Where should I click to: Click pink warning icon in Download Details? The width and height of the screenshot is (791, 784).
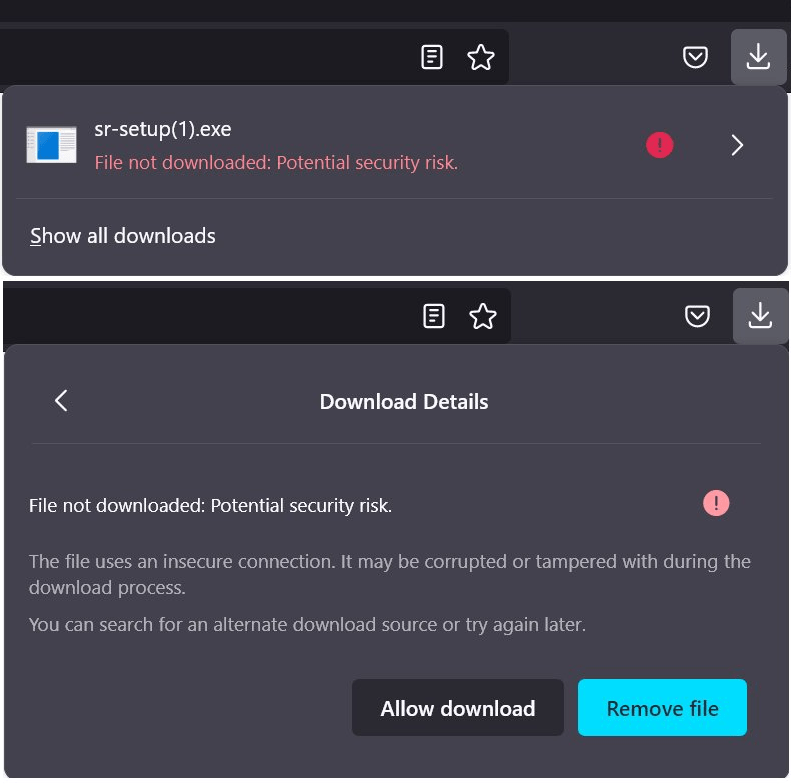(716, 503)
